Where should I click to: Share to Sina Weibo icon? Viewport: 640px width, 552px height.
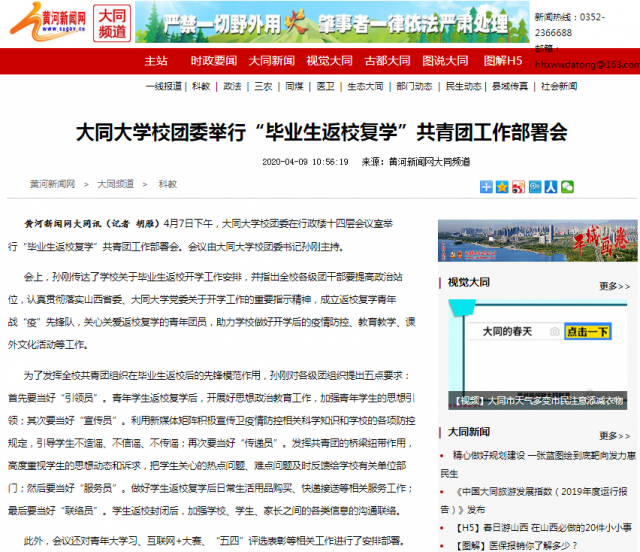(518, 187)
